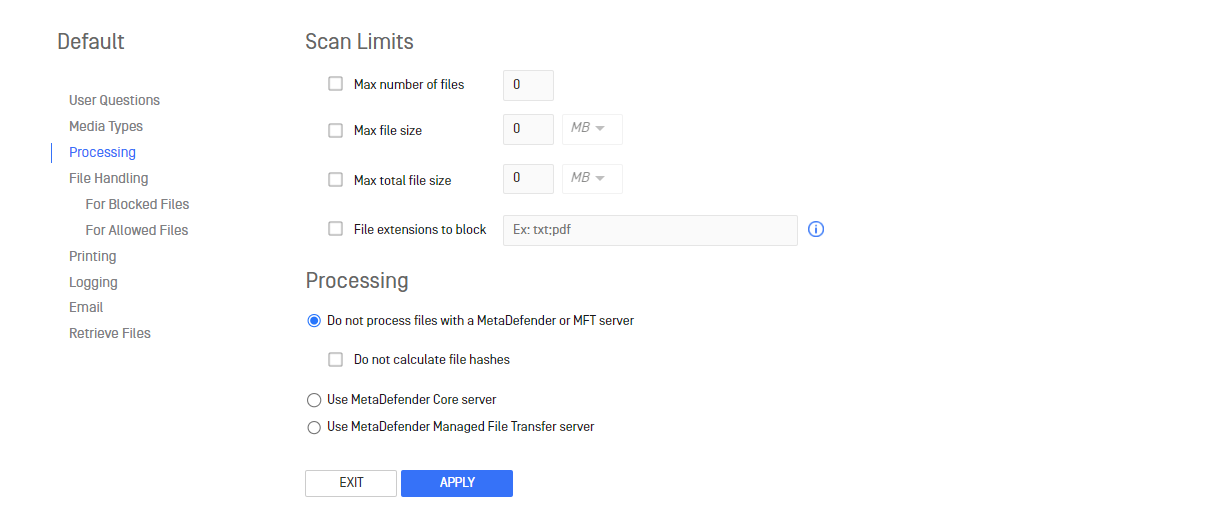
Task: Open the MB unit dropdown for Max file size
Action: pos(592,129)
